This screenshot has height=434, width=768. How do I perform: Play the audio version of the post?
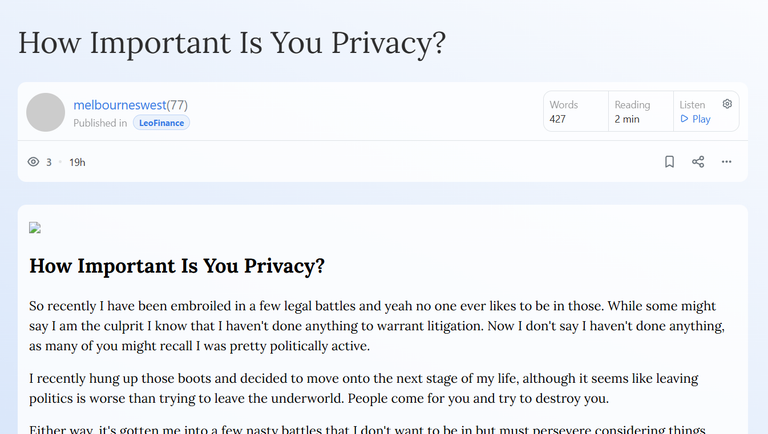coord(696,119)
